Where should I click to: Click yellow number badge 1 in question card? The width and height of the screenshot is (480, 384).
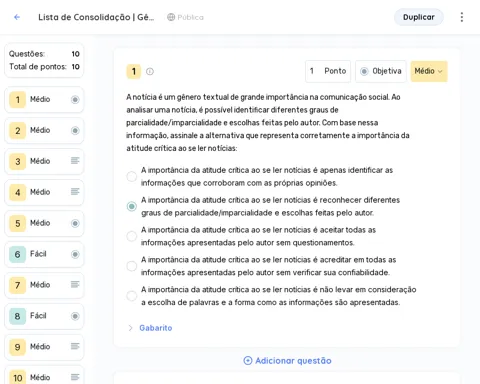pos(134,71)
